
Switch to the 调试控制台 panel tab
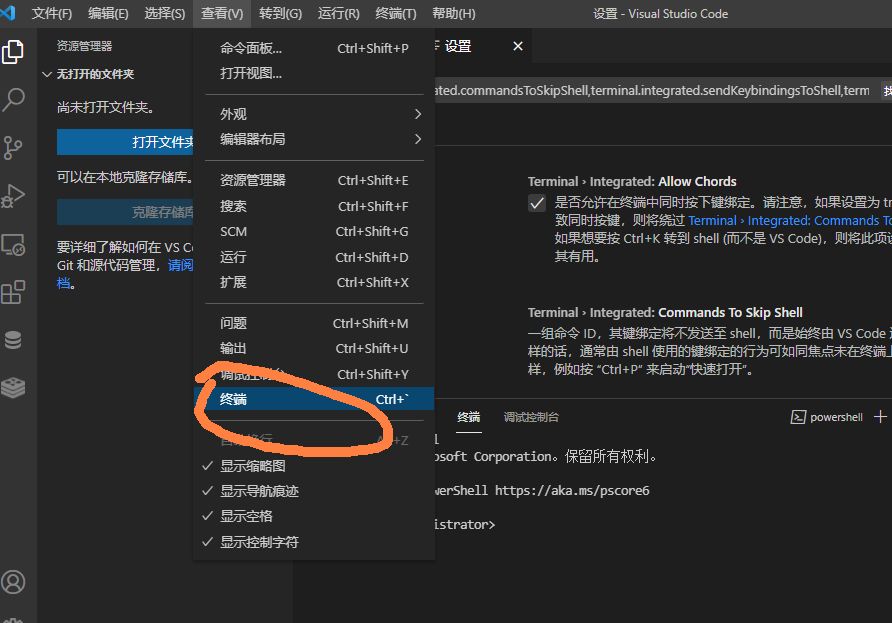tap(531, 417)
